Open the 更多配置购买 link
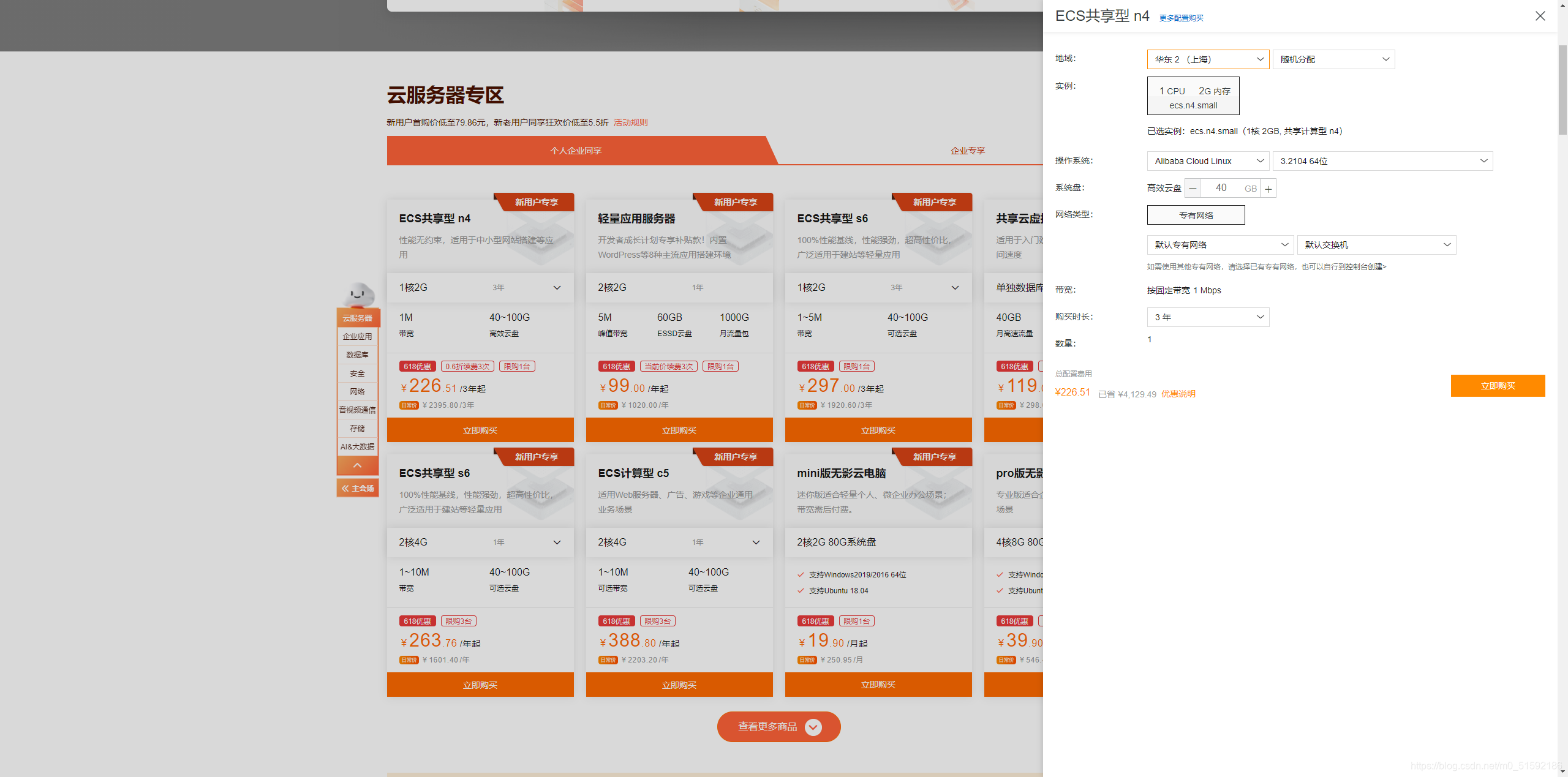Screen dimensions: 1568x777 (x=1181, y=18)
